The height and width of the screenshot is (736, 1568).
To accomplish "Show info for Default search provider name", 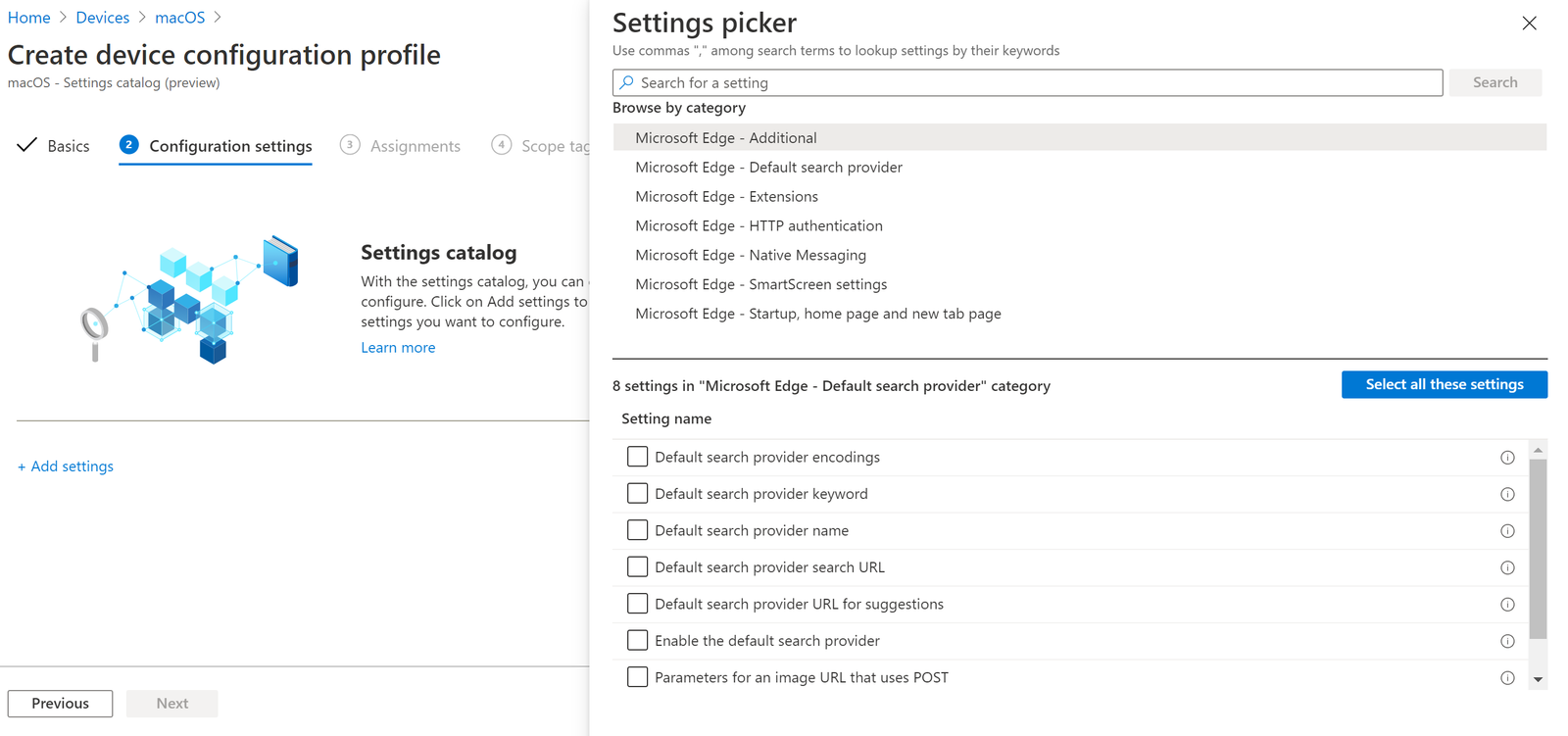I will [x=1507, y=531].
